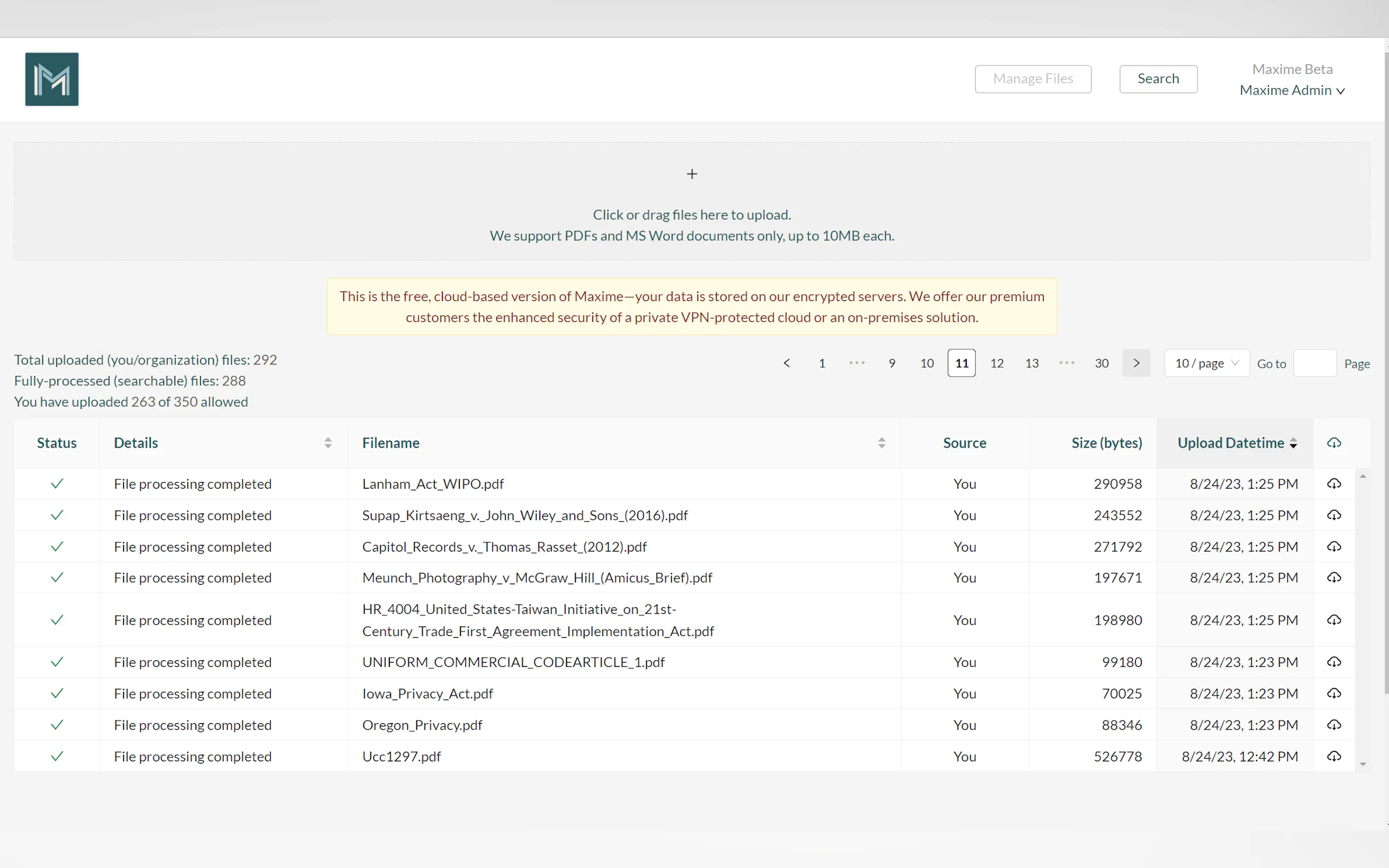Download the Ucc1297.pdf file

pos(1333,756)
